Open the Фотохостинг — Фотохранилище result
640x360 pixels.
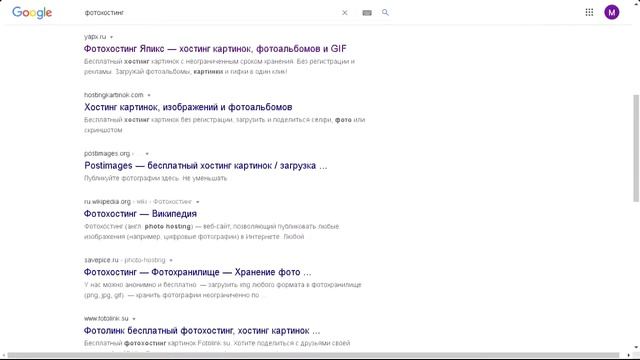tap(198, 272)
